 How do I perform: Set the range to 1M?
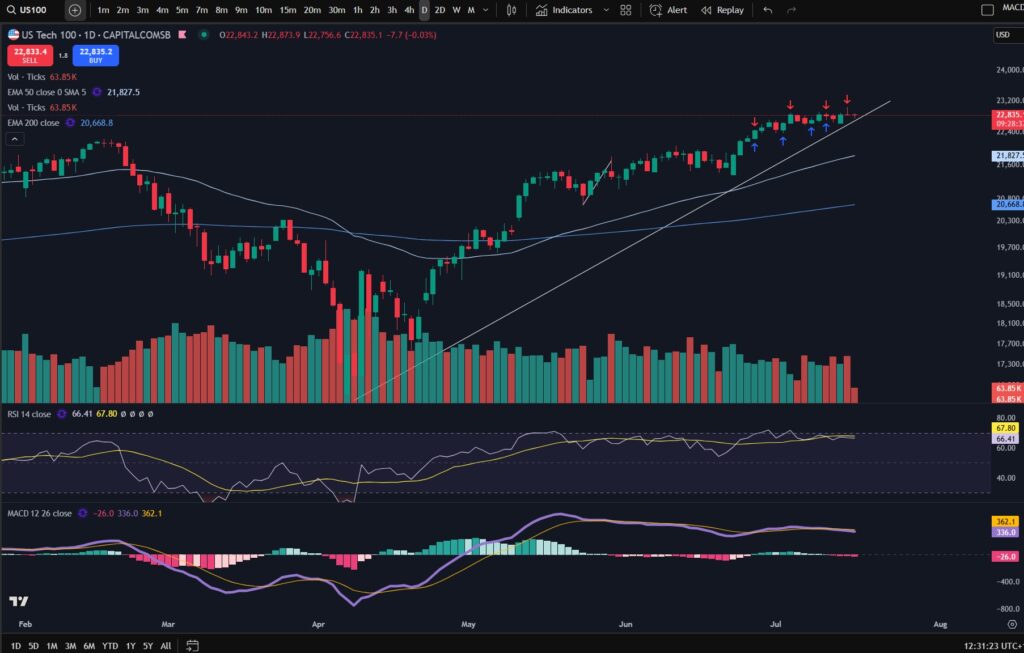[x=52, y=646]
